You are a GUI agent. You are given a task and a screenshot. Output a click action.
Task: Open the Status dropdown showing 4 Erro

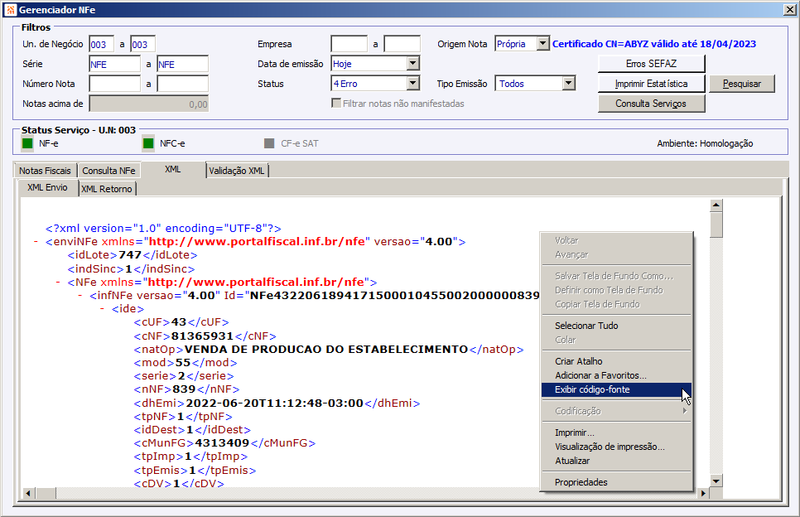coord(413,83)
